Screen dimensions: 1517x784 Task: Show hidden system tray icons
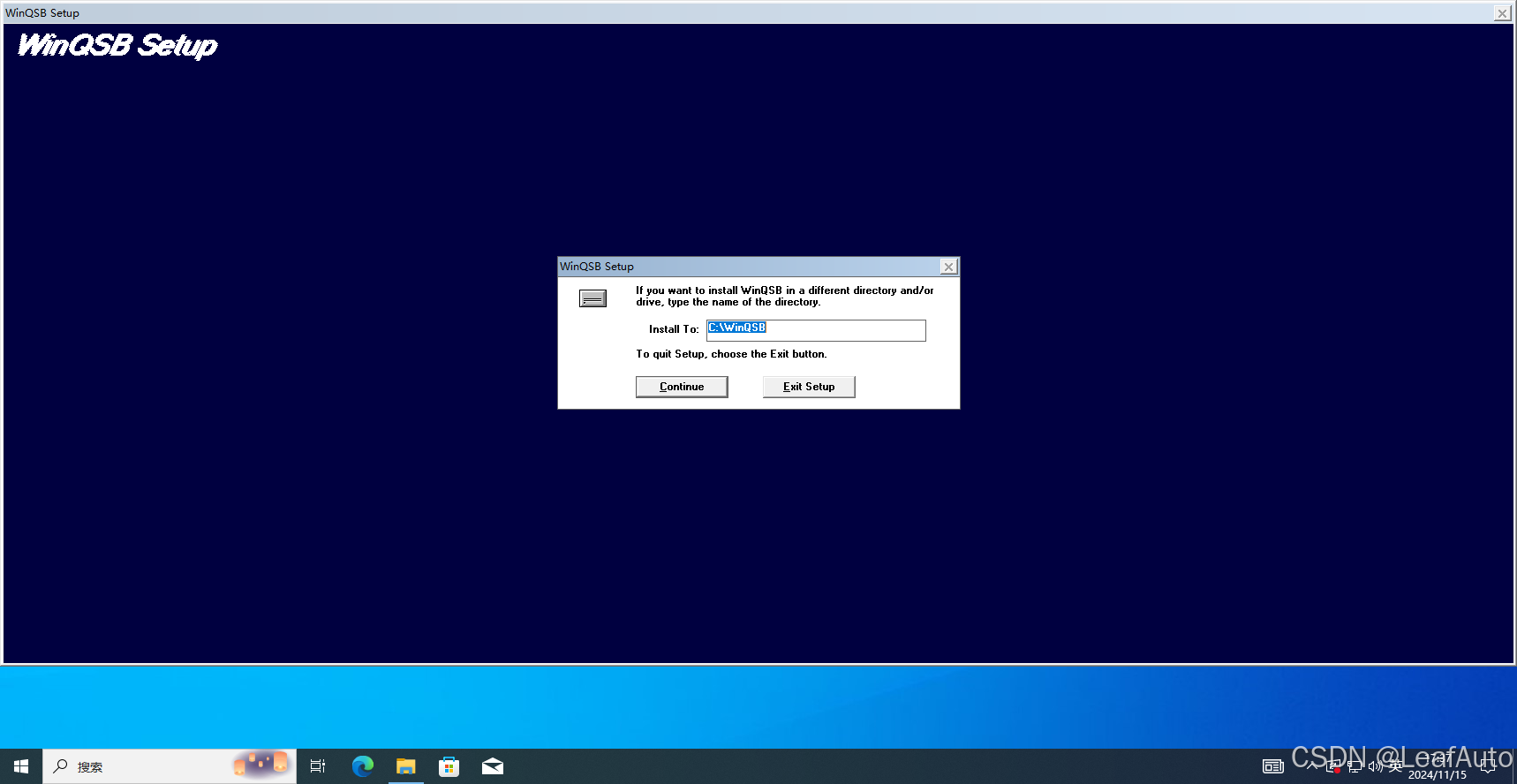click(1312, 766)
